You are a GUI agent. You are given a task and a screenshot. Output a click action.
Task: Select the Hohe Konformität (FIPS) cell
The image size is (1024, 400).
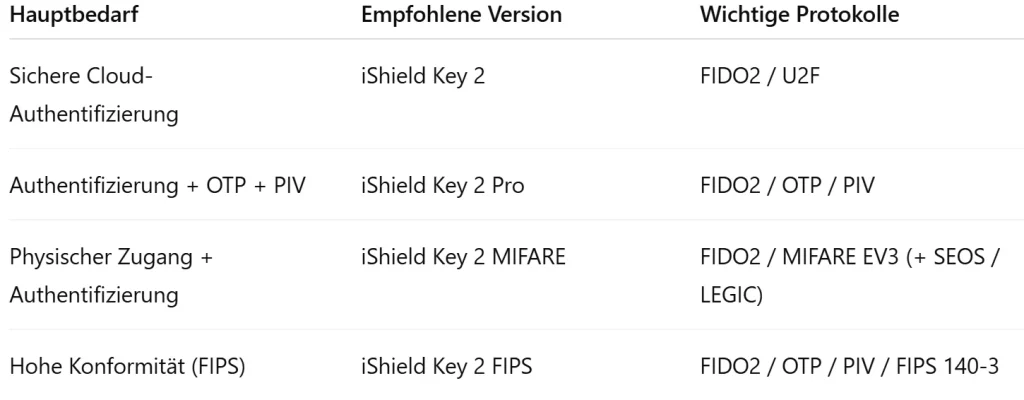tap(127, 367)
